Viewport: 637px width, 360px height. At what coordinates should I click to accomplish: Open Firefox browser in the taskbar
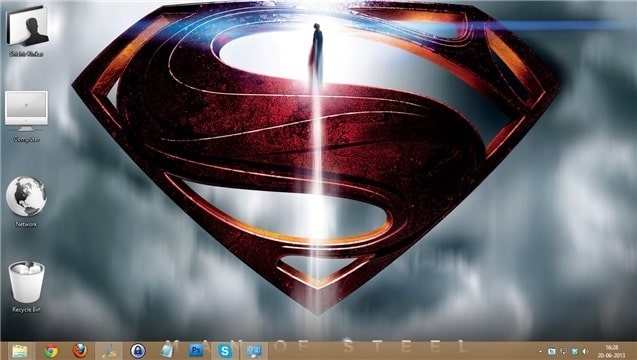(80, 350)
